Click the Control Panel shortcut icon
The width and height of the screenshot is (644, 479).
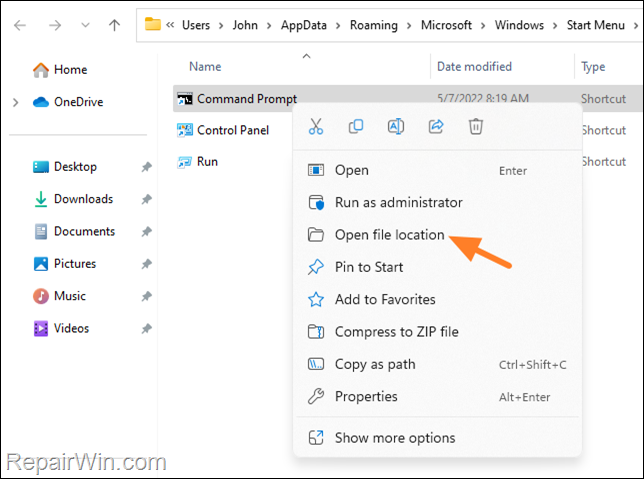tap(185, 130)
